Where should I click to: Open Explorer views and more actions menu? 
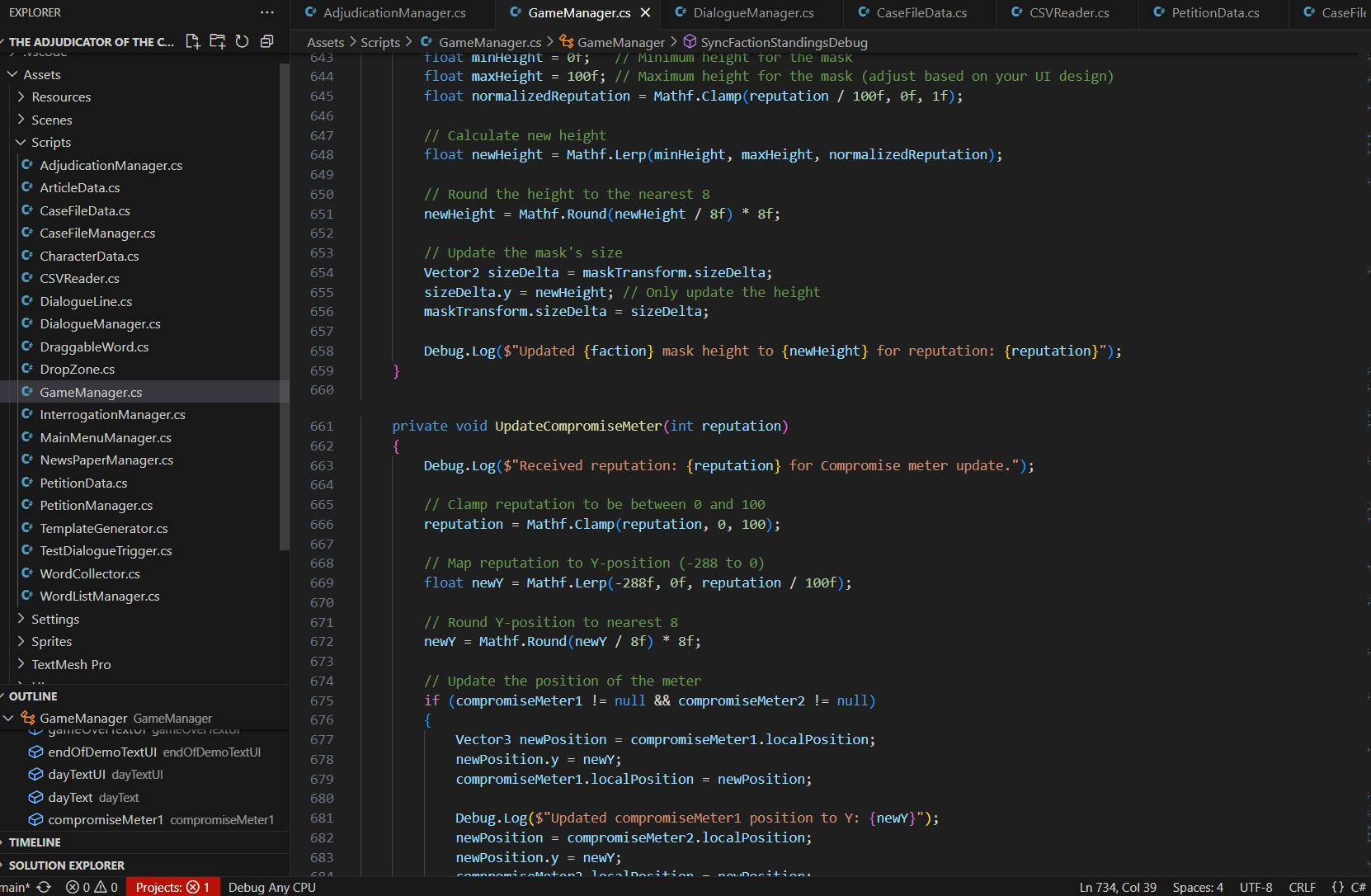[266, 12]
